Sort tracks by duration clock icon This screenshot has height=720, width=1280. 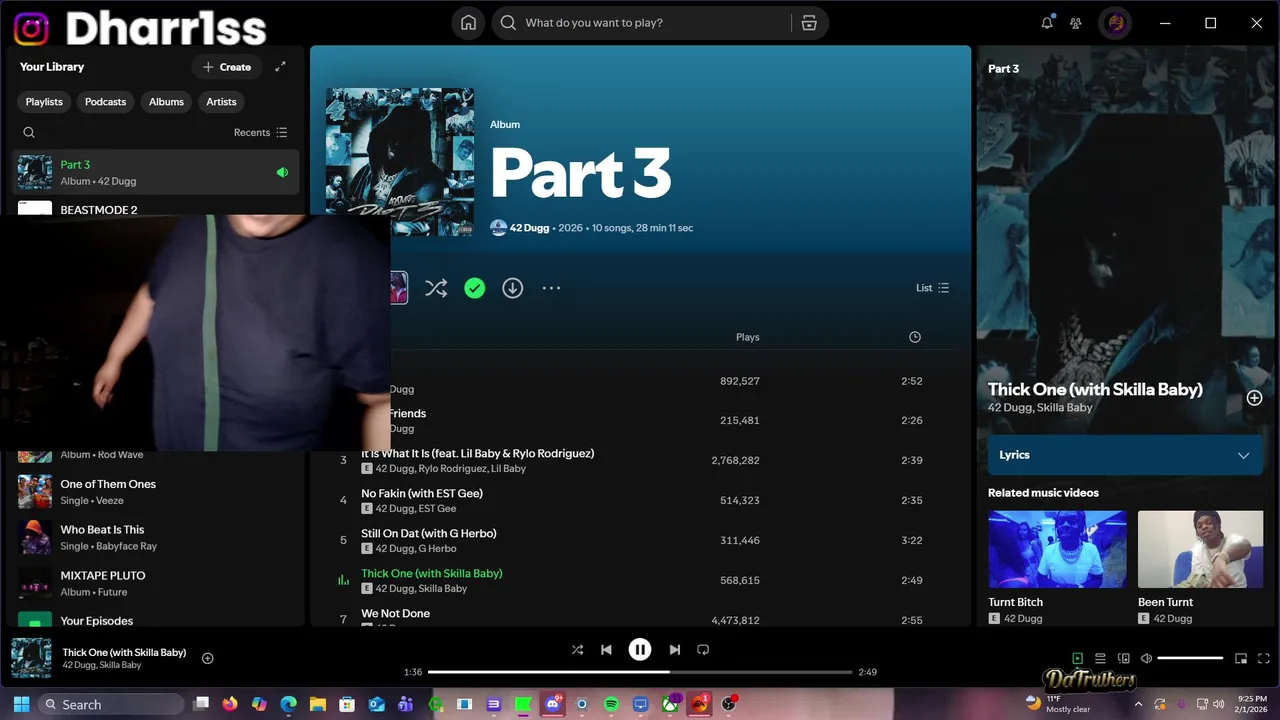coord(914,337)
